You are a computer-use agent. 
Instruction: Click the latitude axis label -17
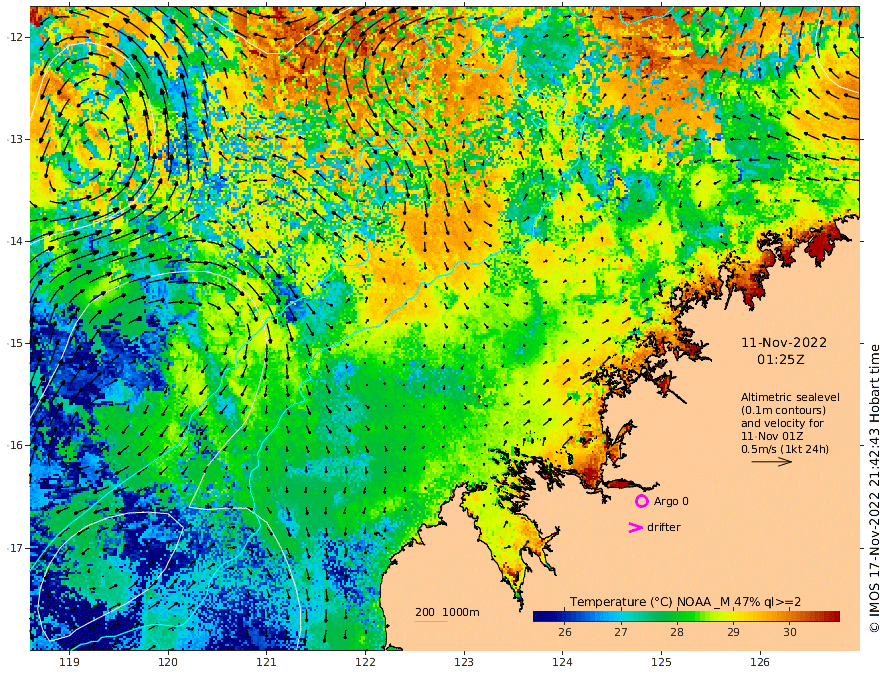point(15,548)
